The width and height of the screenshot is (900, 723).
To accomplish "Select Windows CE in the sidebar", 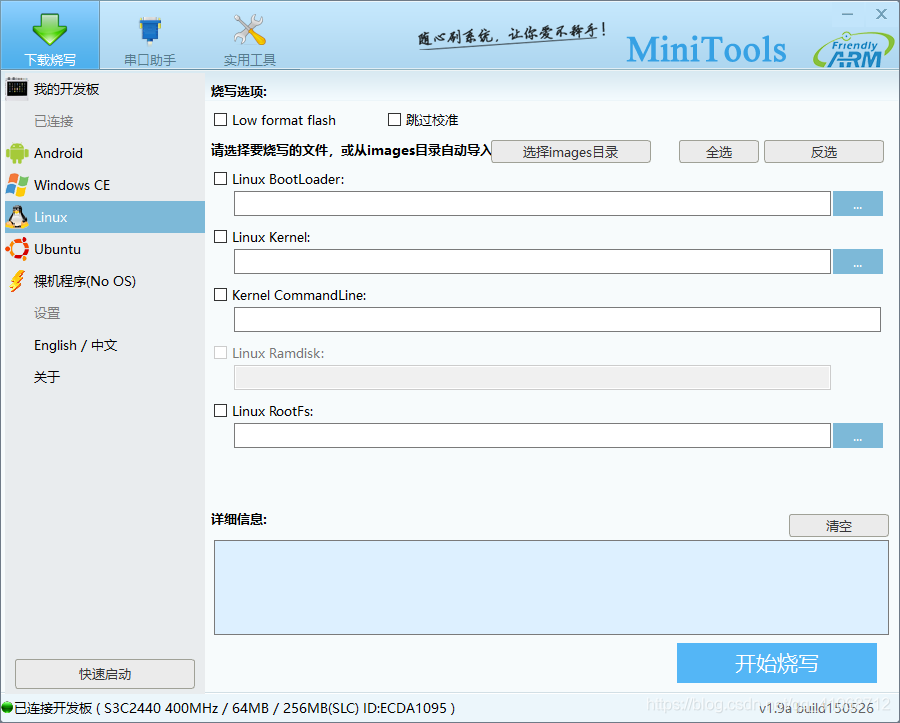I will coord(105,185).
